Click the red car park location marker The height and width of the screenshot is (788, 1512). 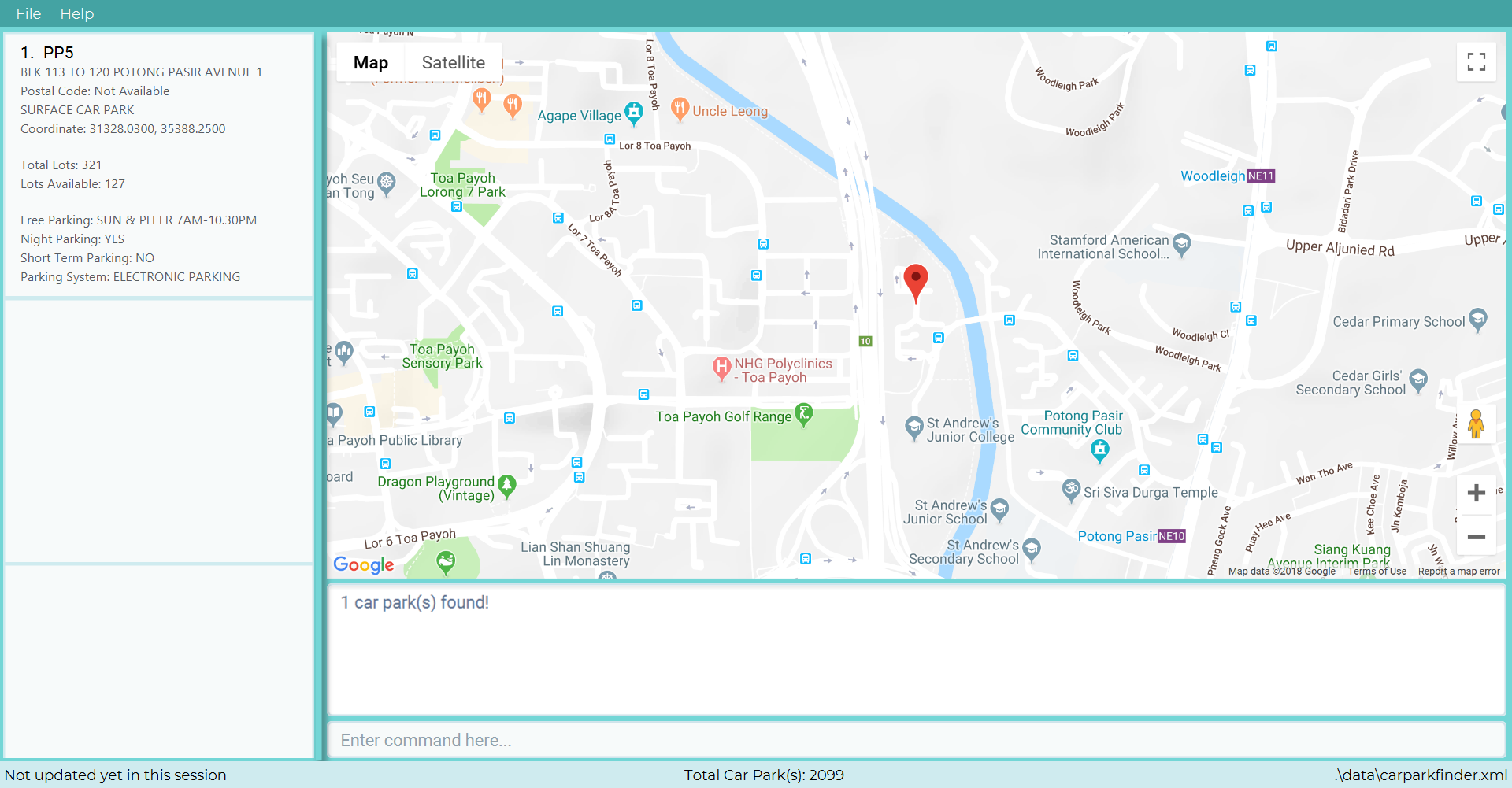pos(916,283)
